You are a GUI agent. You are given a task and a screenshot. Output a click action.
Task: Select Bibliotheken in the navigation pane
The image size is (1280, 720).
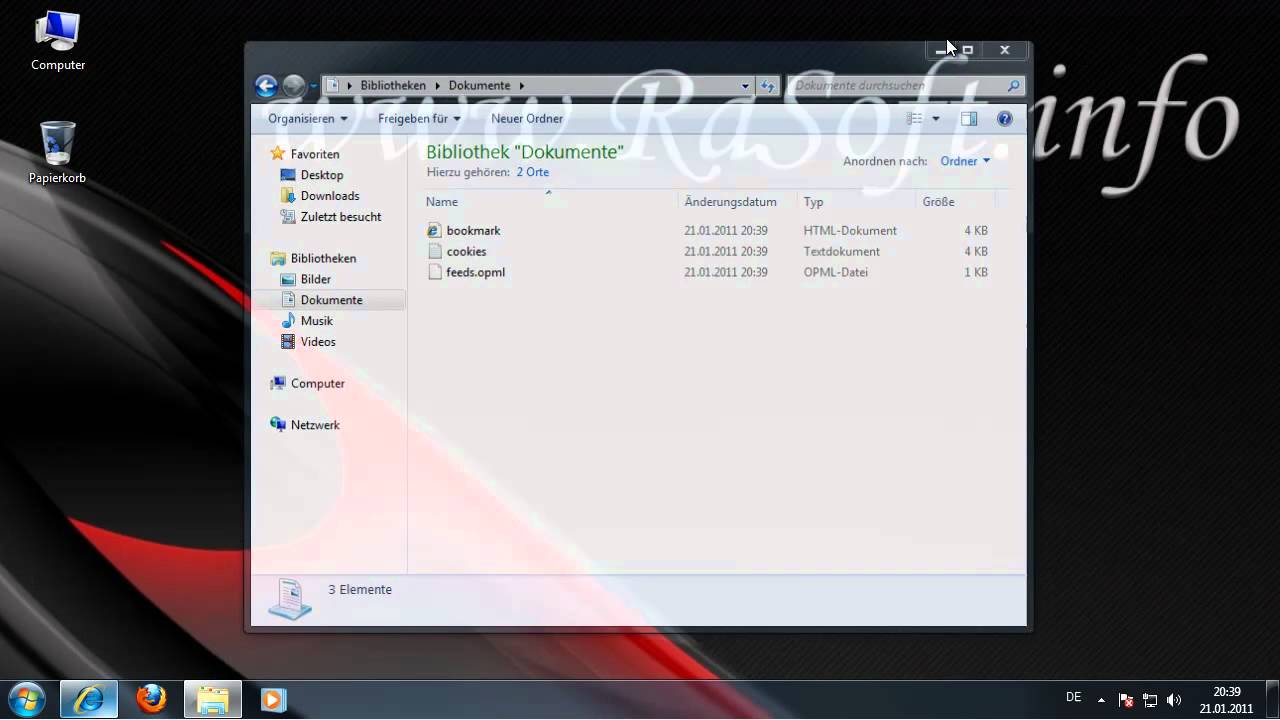(x=323, y=258)
